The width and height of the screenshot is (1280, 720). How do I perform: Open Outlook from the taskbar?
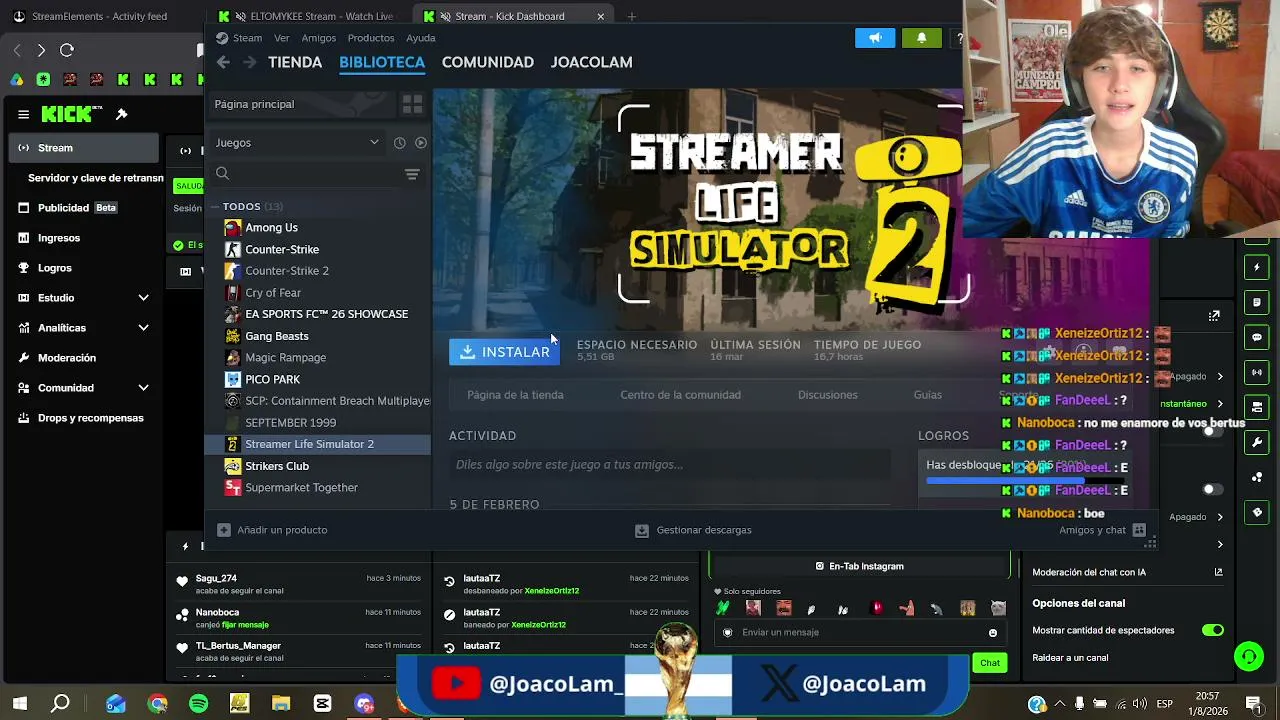click(x=116, y=704)
